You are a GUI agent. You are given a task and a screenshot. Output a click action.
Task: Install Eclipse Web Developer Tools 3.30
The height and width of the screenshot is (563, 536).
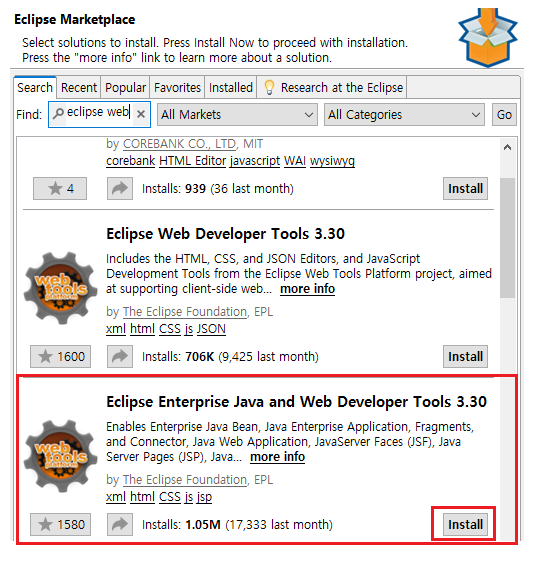click(x=465, y=356)
